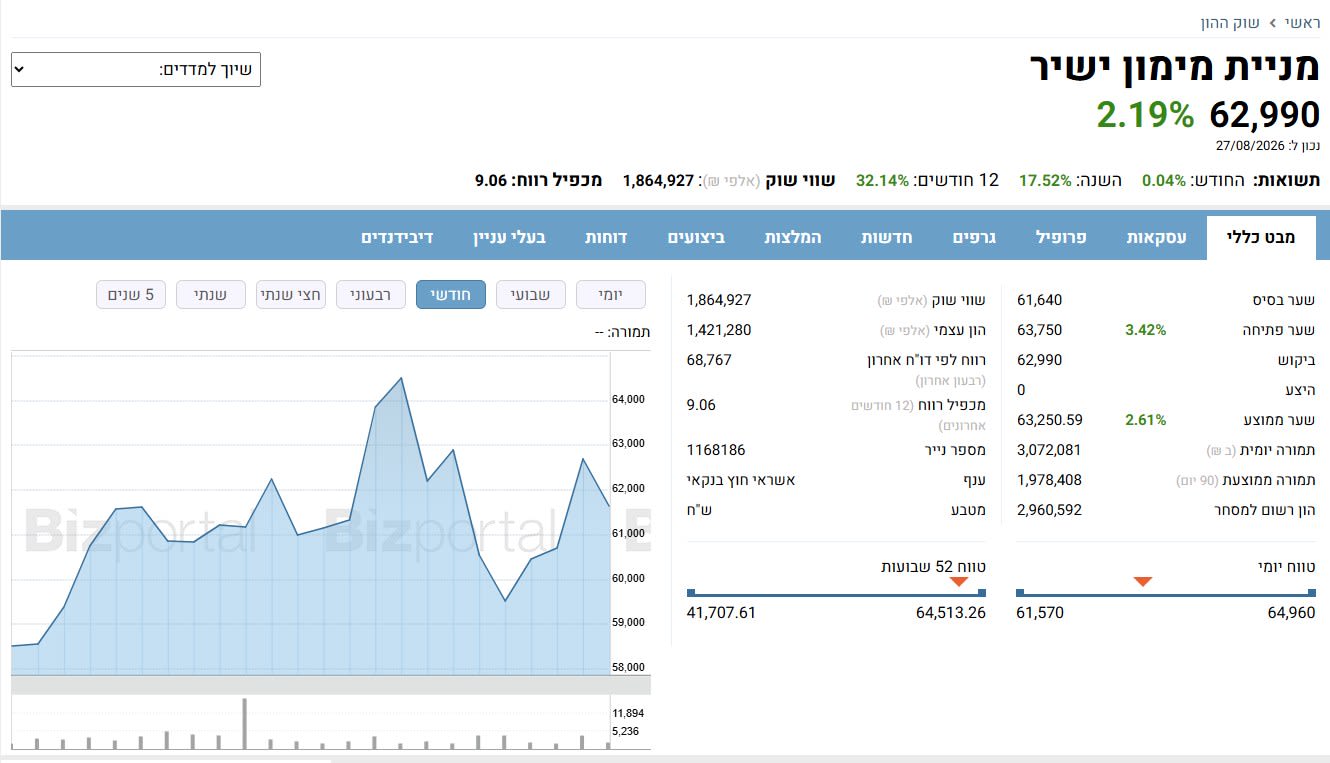Pick the 'חצי שנתי' chart range
Screen dimensions: 1330x763
click(x=291, y=295)
